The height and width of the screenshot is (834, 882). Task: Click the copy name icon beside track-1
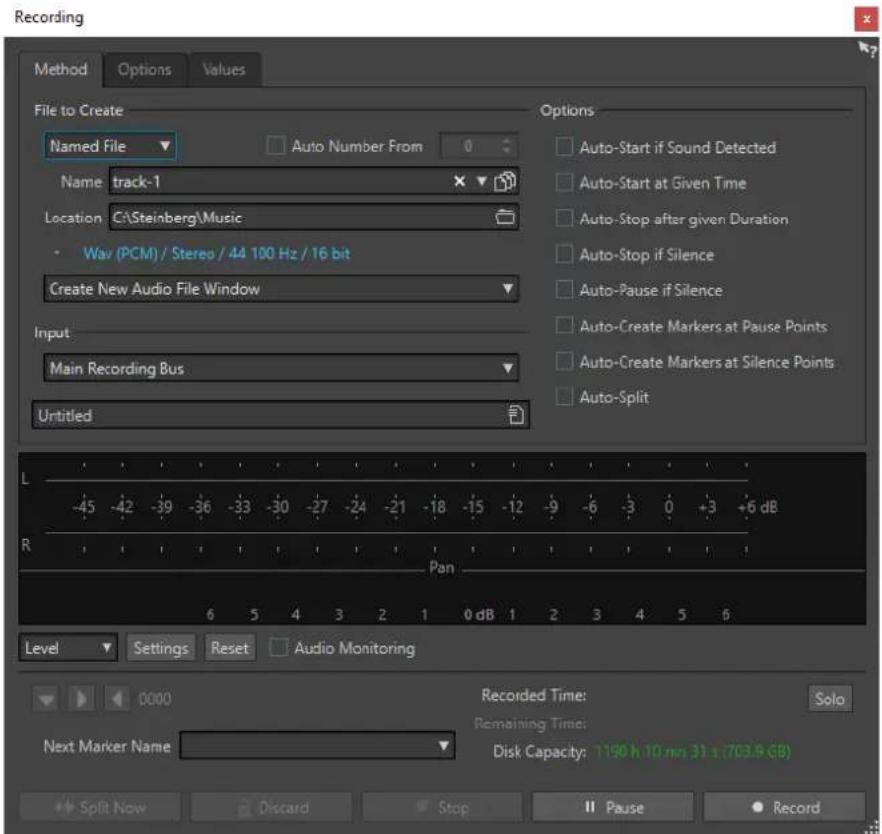point(505,181)
